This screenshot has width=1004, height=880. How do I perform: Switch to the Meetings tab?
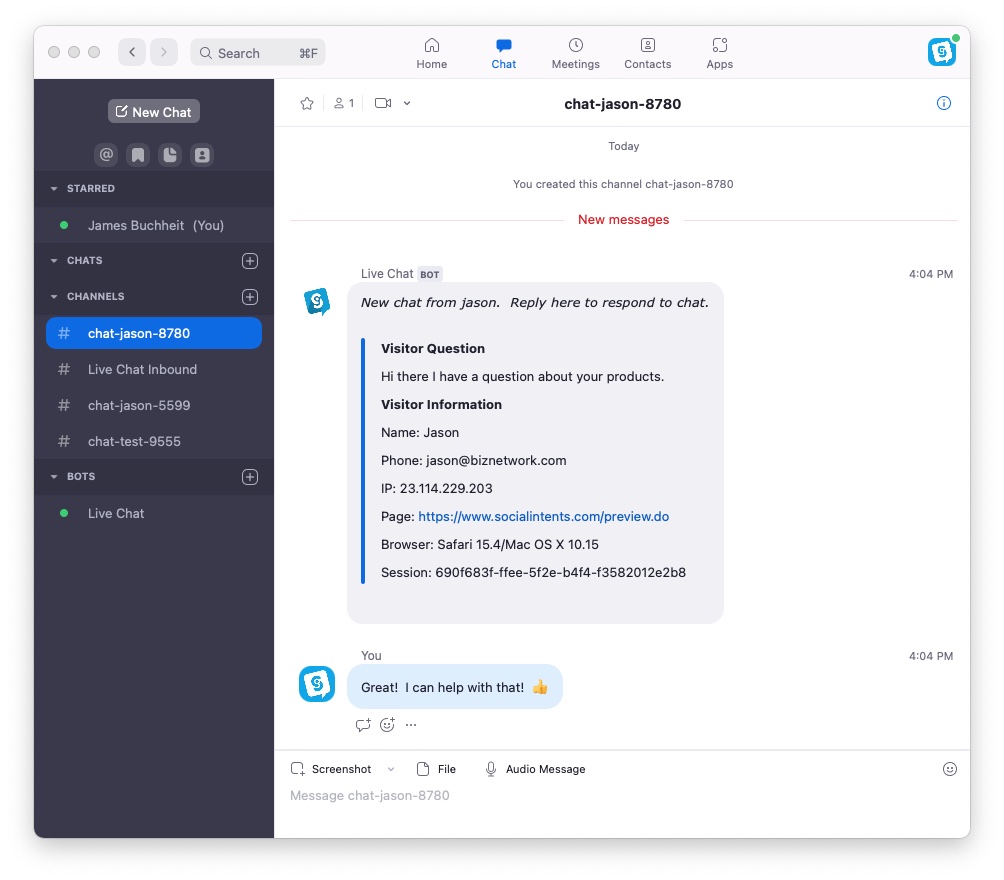[575, 52]
